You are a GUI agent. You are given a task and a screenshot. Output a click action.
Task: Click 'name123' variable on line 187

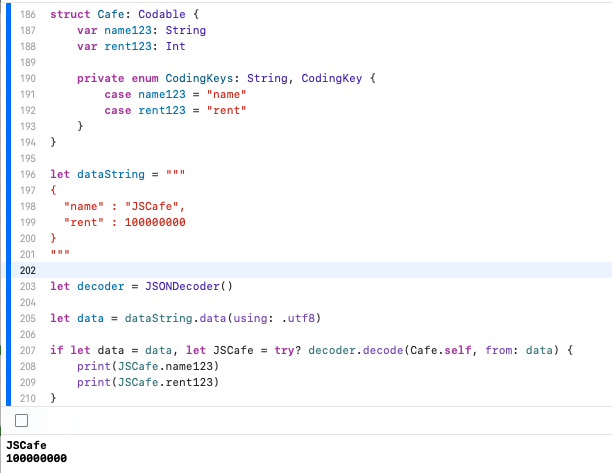(128, 30)
